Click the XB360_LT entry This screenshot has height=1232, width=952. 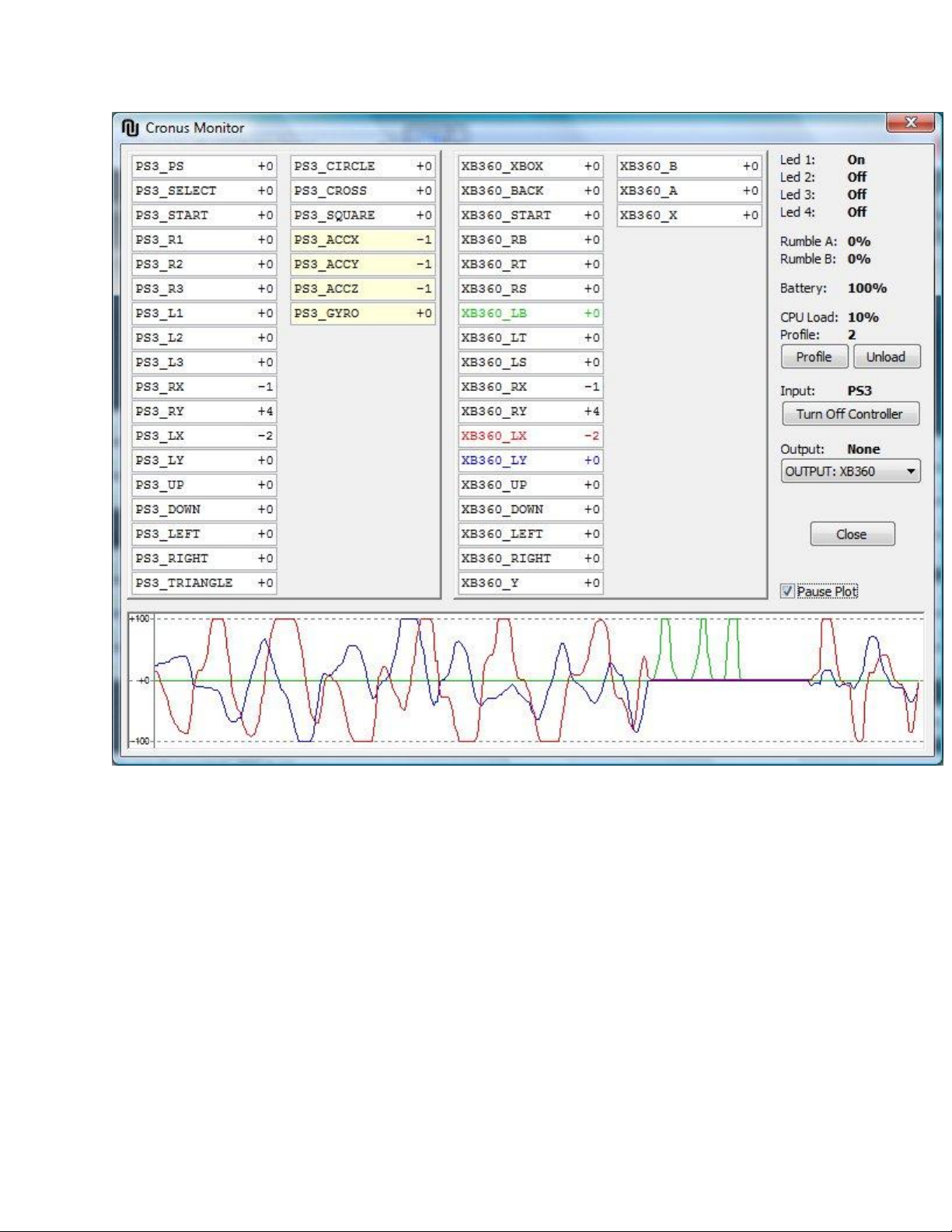coord(531,337)
